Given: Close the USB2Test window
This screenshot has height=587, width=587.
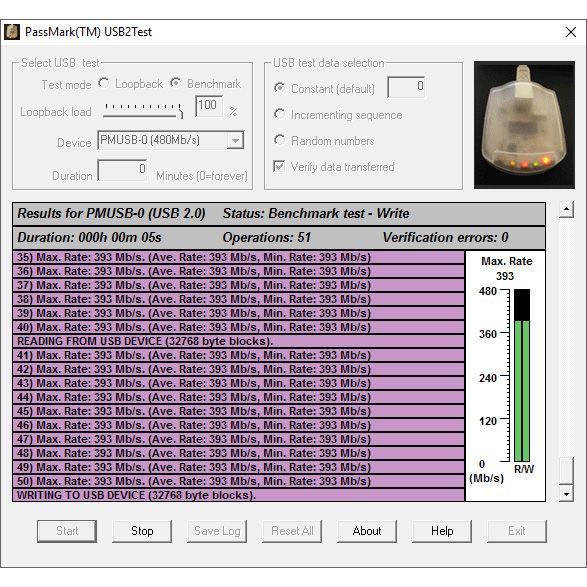Looking at the screenshot, I should (571, 32).
